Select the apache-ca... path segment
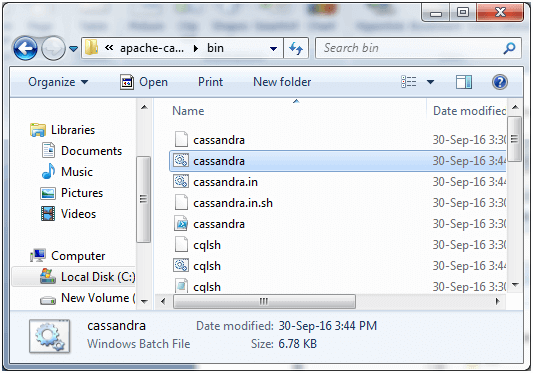Viewport: 533px width, 373px height. pos(152,48)
